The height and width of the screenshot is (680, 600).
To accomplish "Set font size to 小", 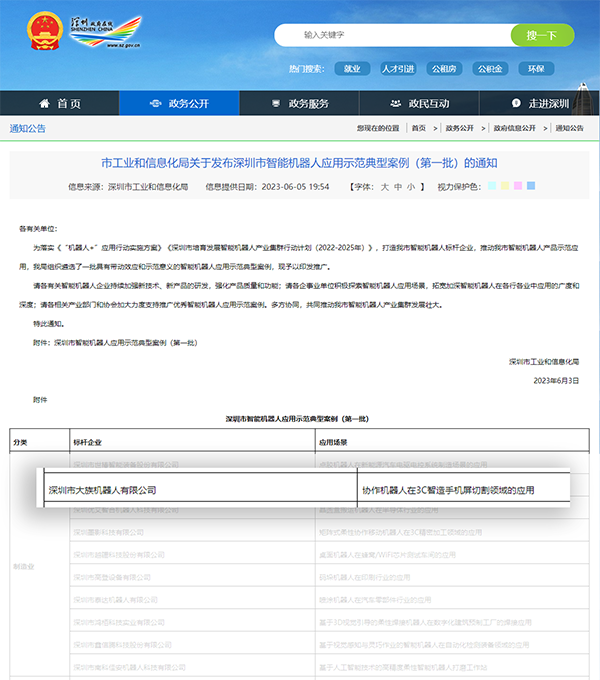I will point(409,186).
